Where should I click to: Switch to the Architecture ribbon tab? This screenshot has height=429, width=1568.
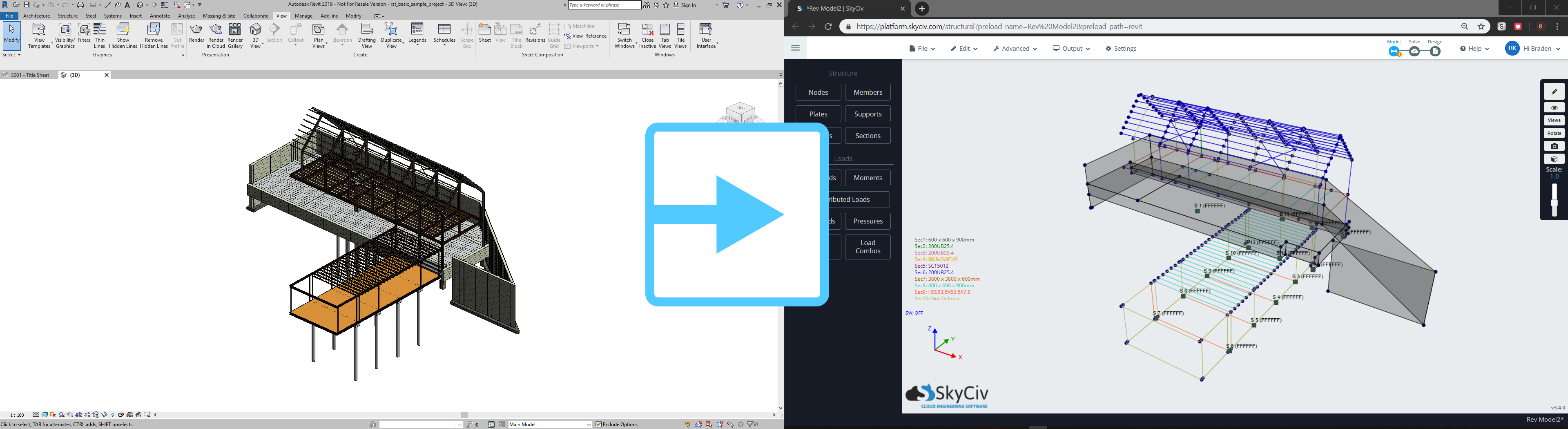(36, 16)
